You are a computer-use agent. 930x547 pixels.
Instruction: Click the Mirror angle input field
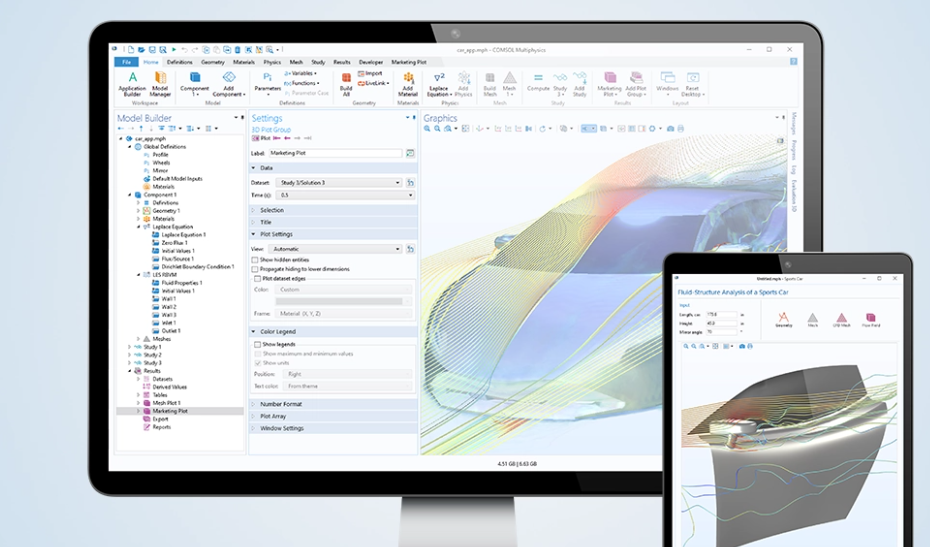pyautogui.click(x=721, y=332)
